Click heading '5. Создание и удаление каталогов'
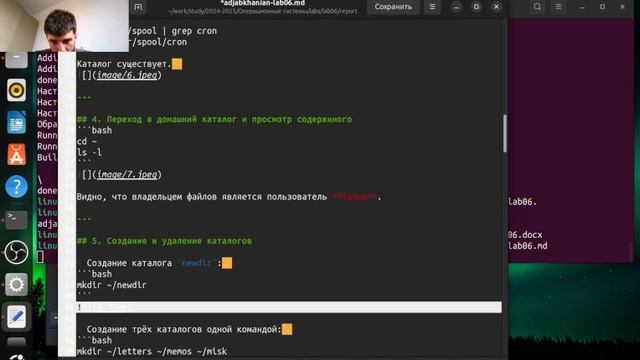The width and height of the screenshot is (640, 360). (x=164, y=241)
